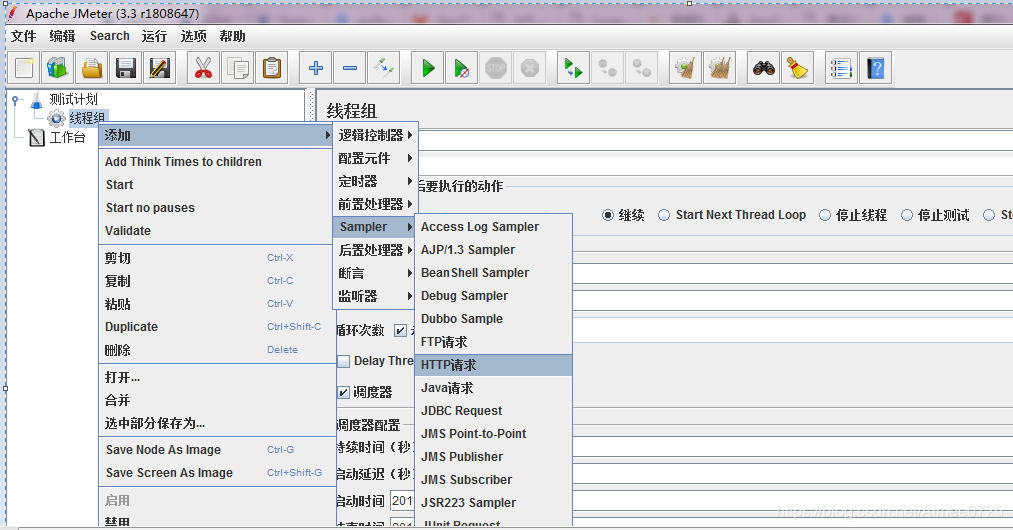Click the Open file folder icon
Viewport: 1013px width, 530px height.
pos(92,68)
